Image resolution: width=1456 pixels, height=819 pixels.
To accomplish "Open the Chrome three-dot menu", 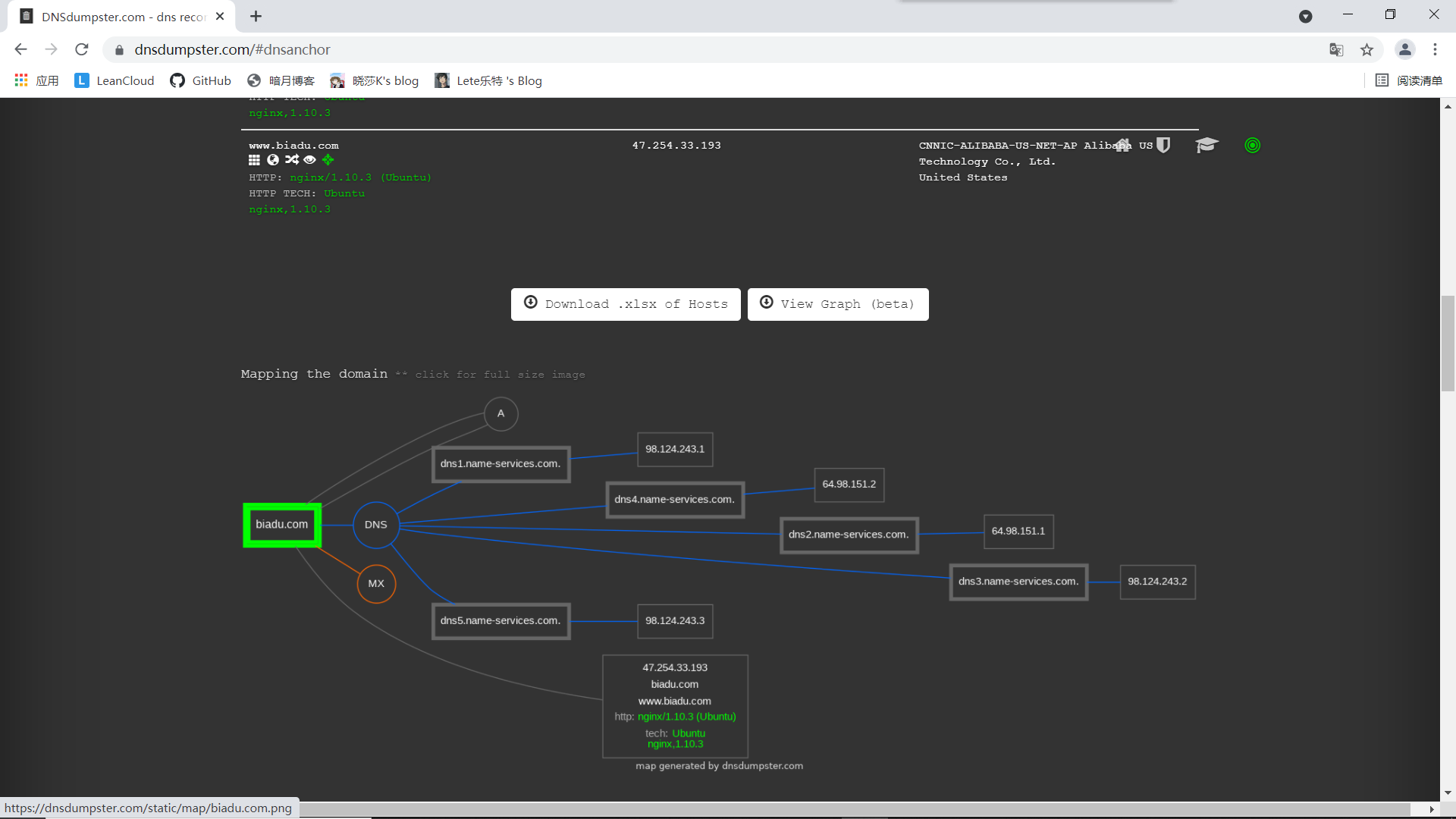I will 1435,49.
